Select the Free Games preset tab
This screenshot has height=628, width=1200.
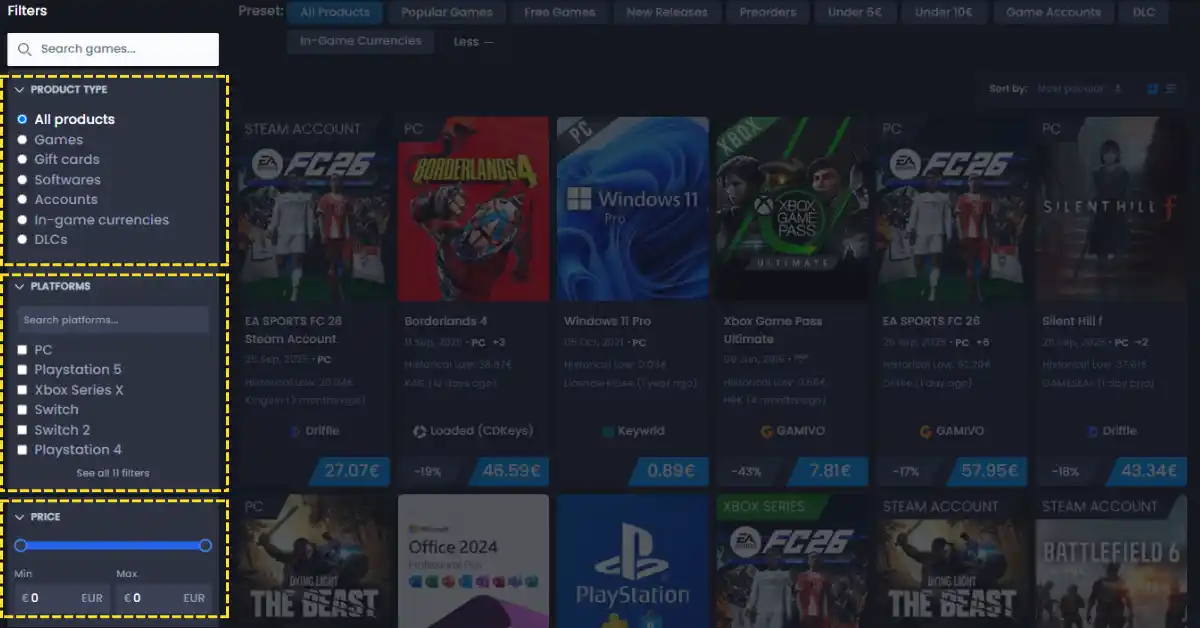coord(559,12)
